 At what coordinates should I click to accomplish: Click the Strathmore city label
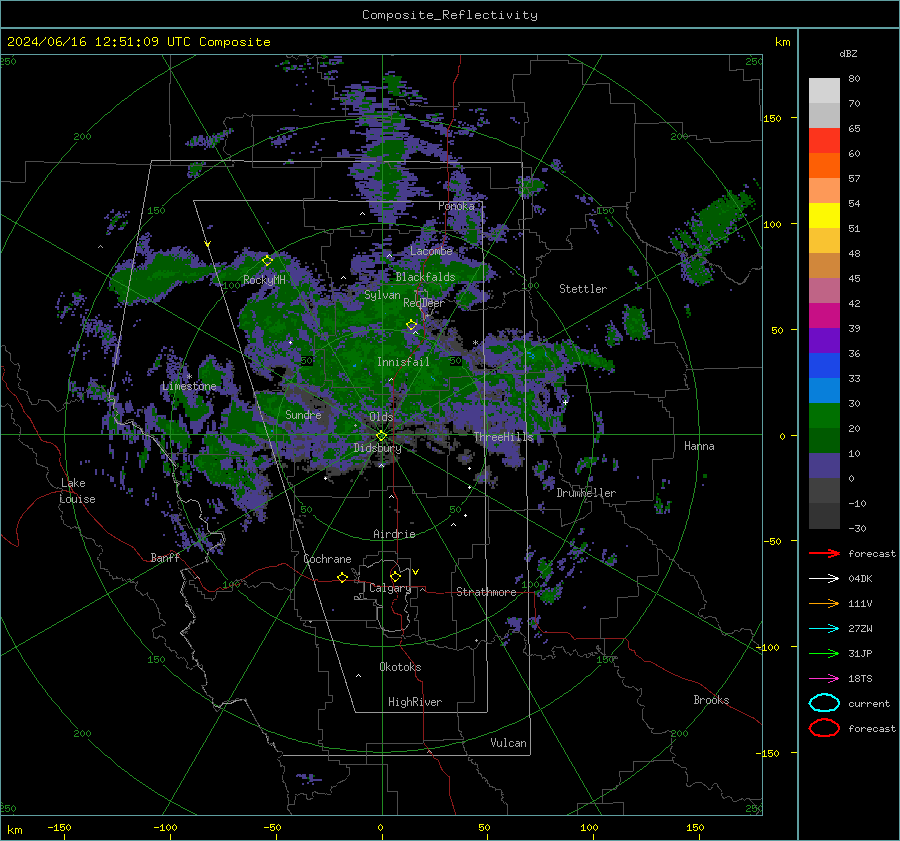[486, 592]
